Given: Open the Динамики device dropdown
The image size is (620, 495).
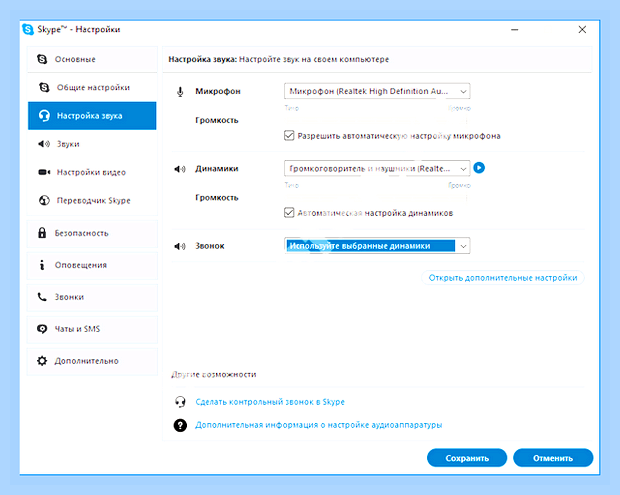Looking at the screenshot, I should coord(377,168).
